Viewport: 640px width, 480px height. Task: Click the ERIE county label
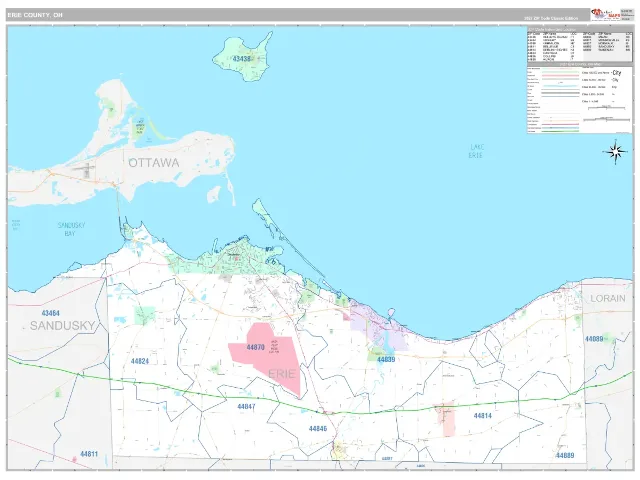(x=282, y=373)
